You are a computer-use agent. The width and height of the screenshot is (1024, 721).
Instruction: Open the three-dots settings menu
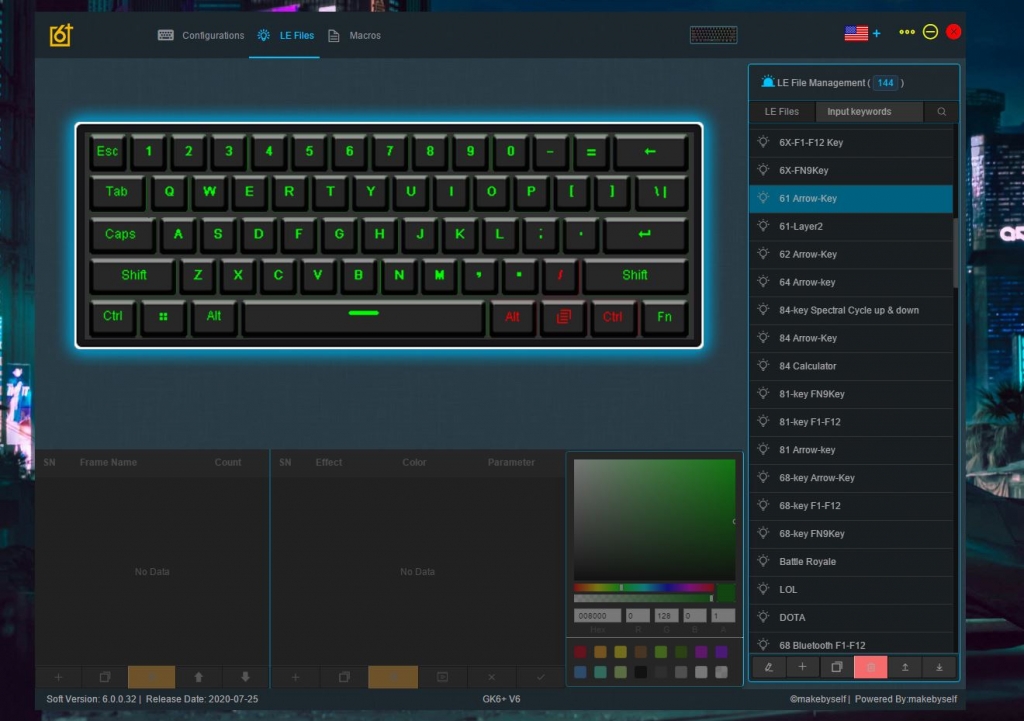pos(907,32)
